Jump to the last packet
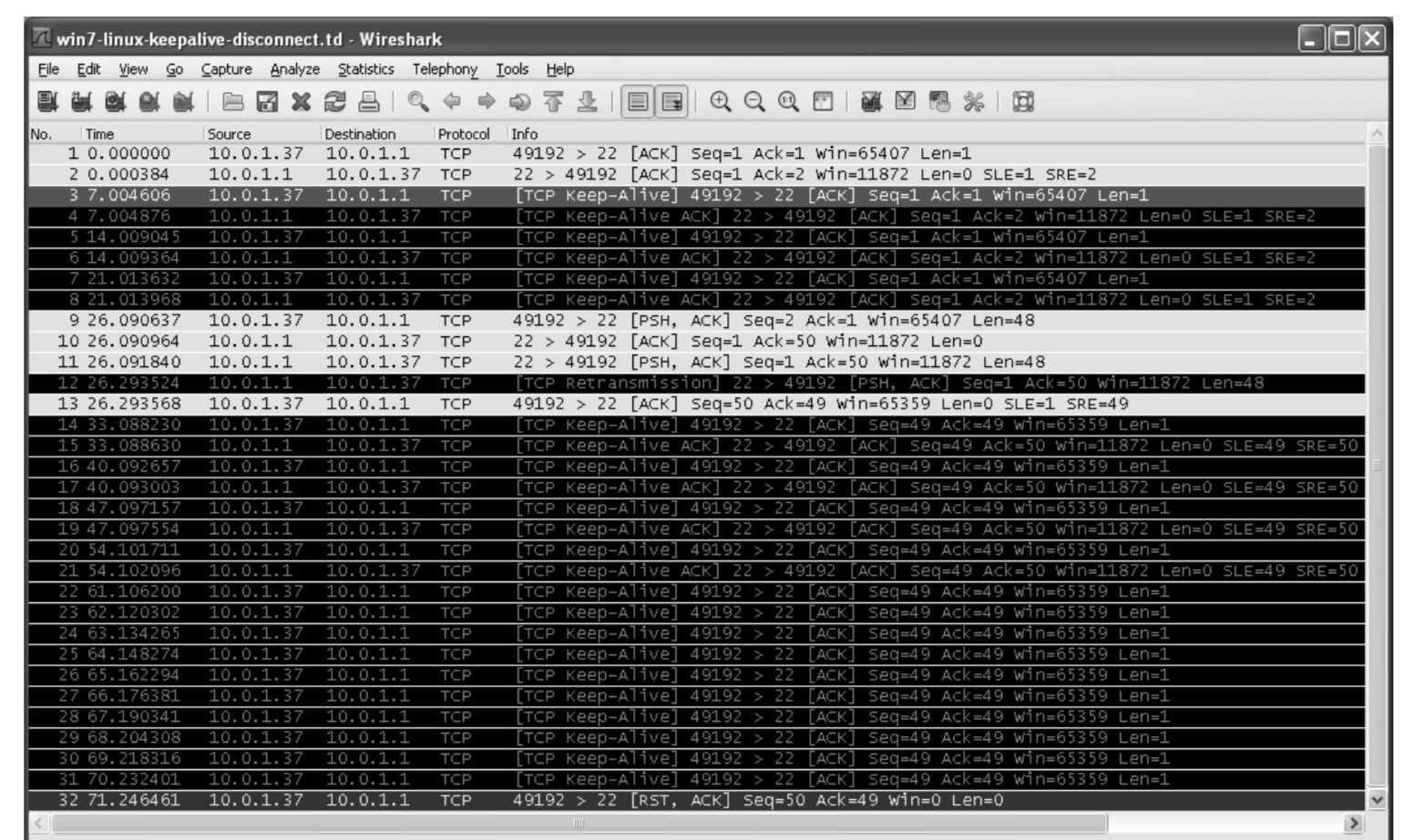The image size is (1414, 840). pos(587,102)
